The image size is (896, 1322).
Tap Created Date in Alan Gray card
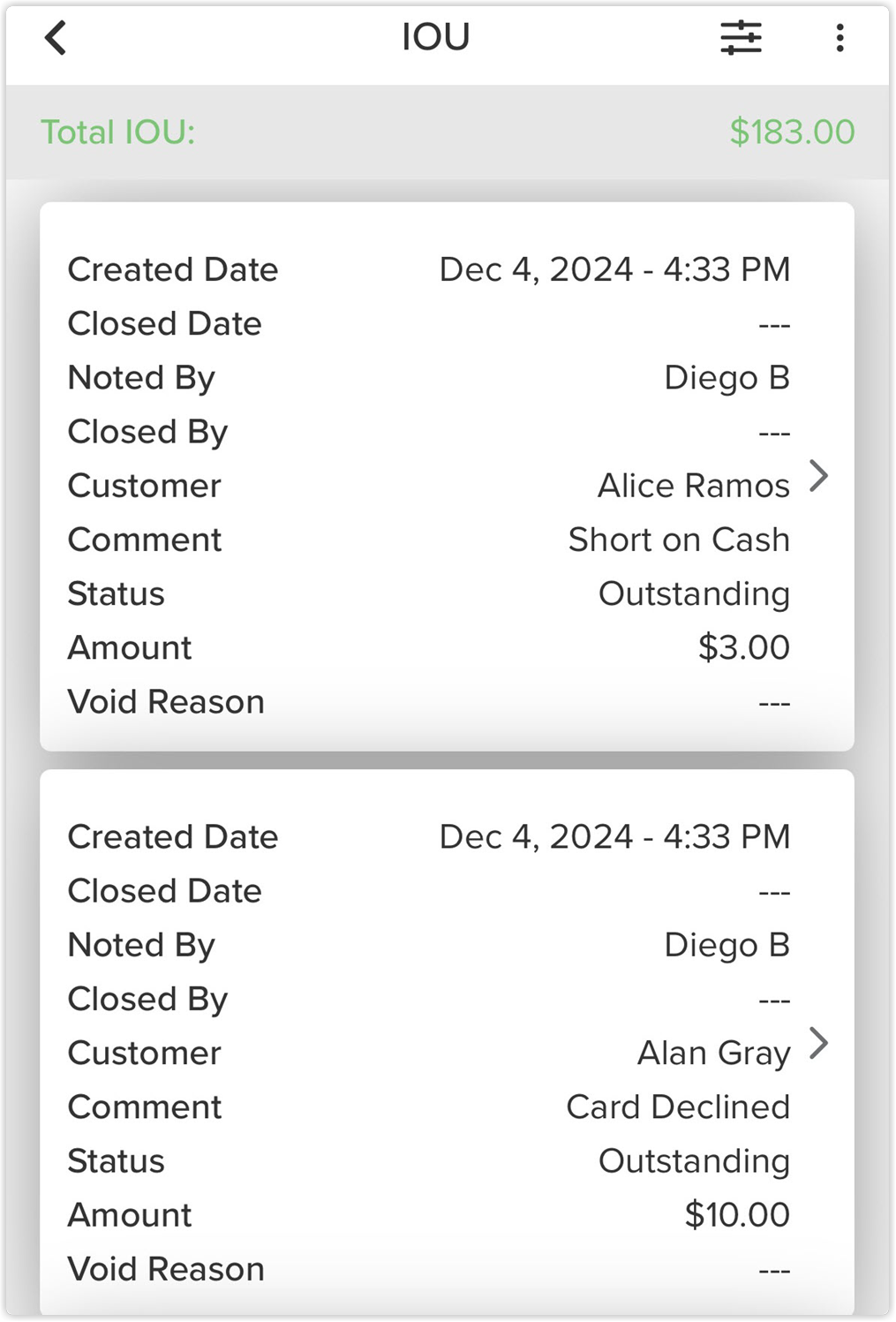(173, 837)
